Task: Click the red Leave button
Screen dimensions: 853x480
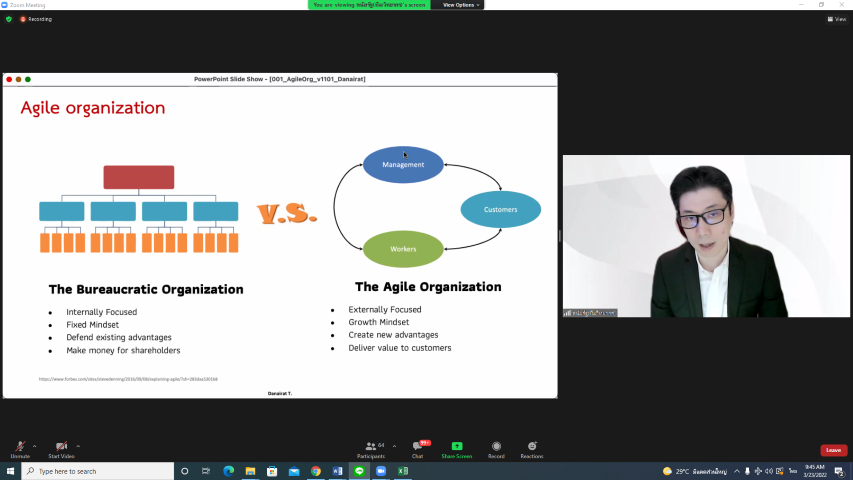Action: 833,450
